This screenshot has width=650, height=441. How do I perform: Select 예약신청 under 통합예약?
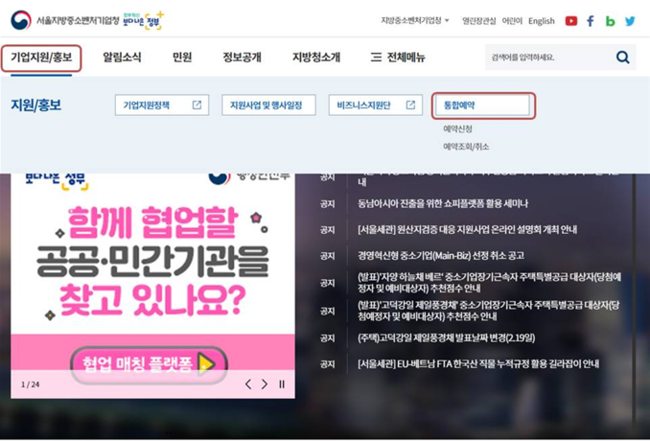458,129
